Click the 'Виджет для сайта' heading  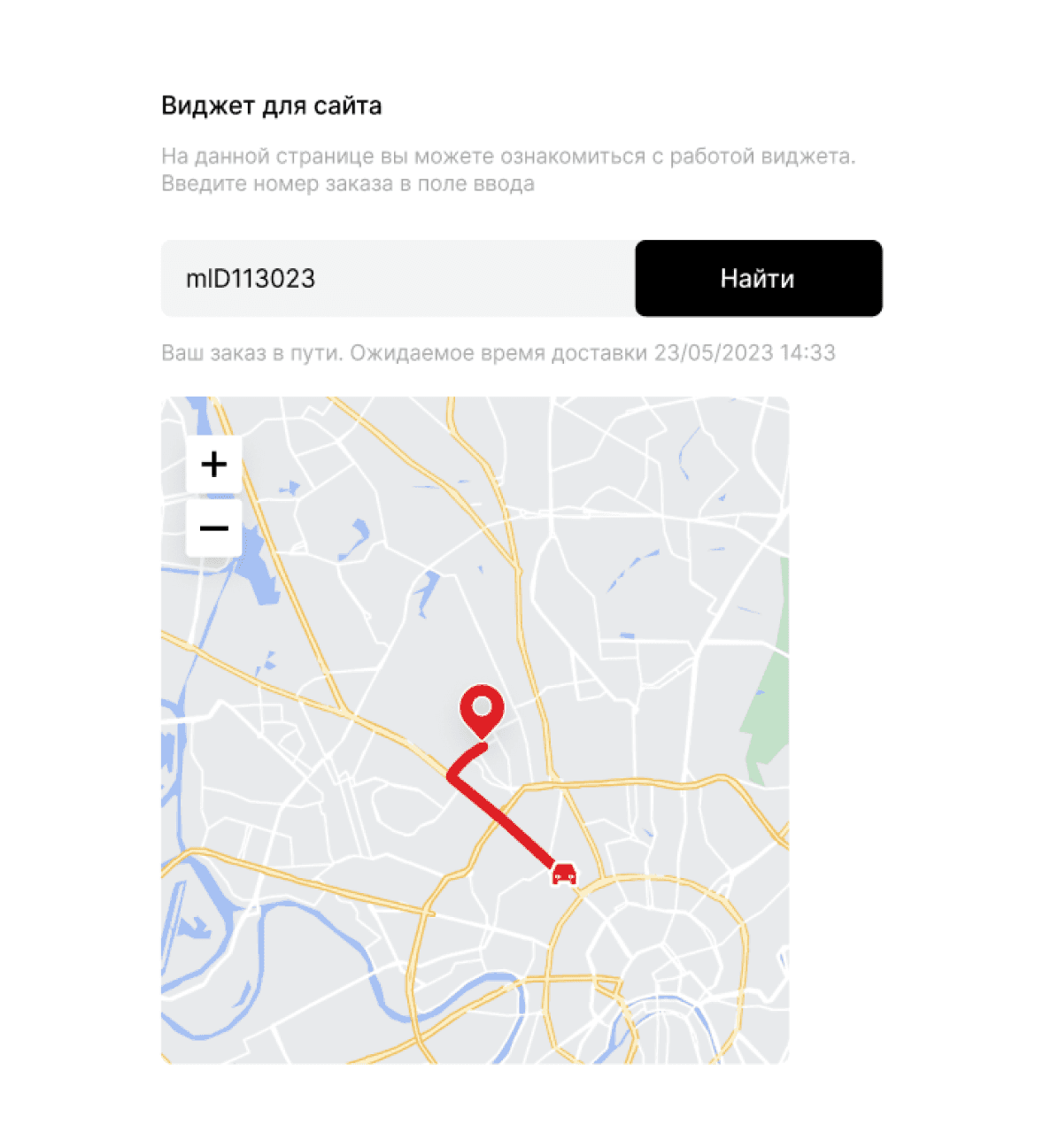click(272, 106)
